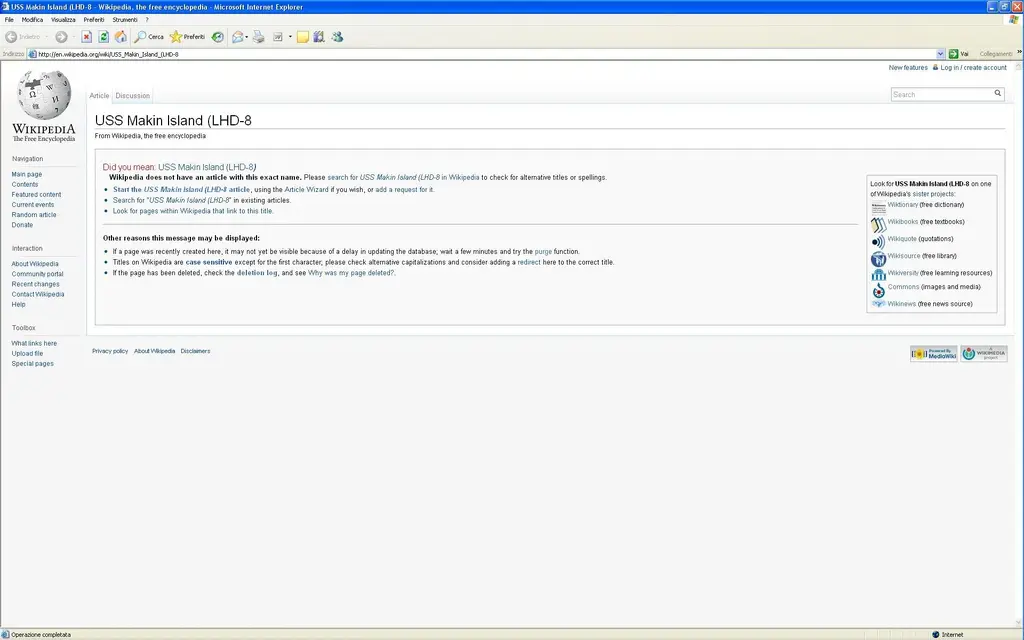Refresh the page with the green arrows icon
The width and height of the screenshot is (1024, 640).
[x=103, y=37]
